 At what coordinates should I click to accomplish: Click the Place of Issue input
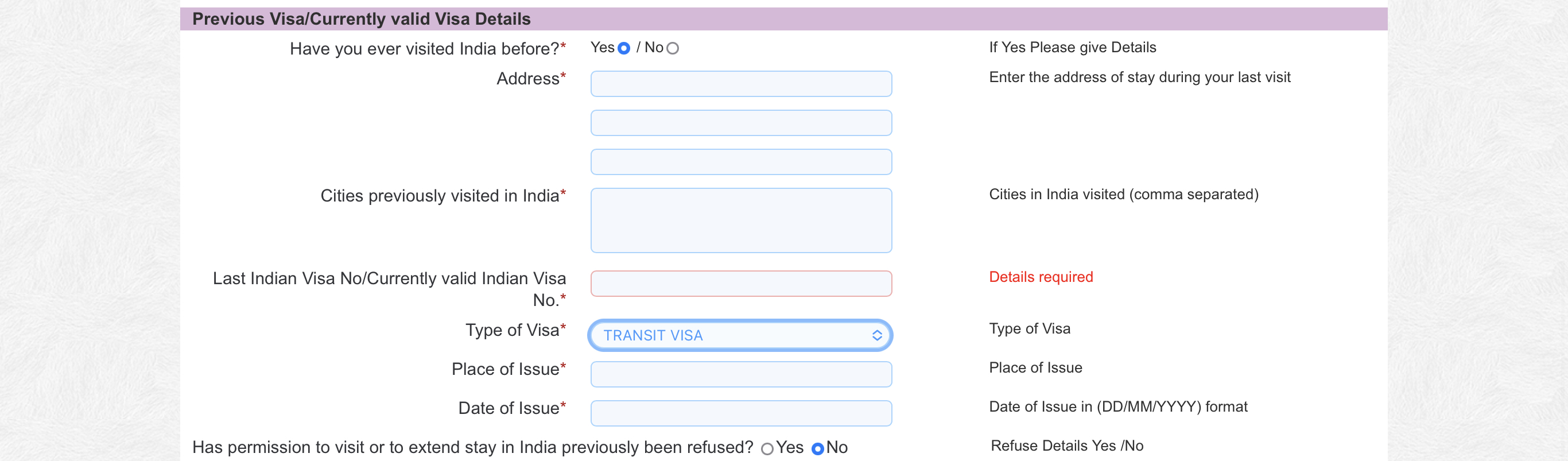pyautogui.click(x=741, y=374)
